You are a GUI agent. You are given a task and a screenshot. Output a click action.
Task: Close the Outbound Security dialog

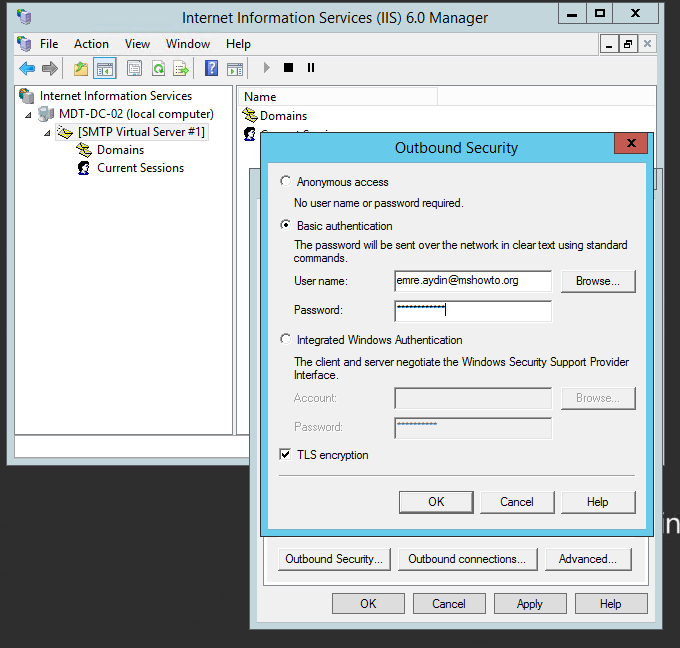click(631, 144)
